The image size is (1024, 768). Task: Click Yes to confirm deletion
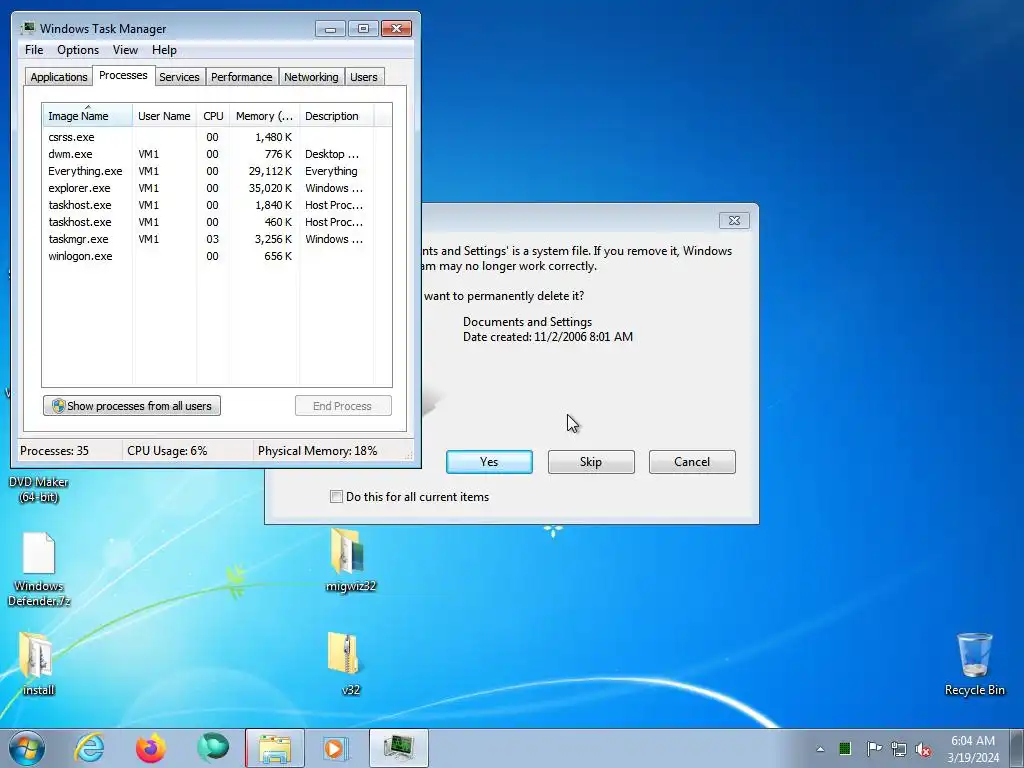[x=489, y=462]
